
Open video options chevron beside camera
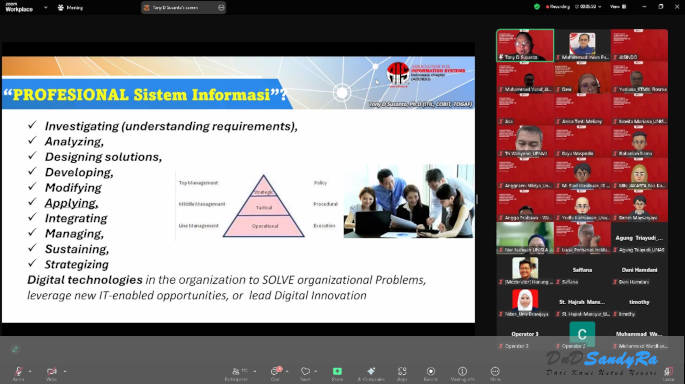65,371
